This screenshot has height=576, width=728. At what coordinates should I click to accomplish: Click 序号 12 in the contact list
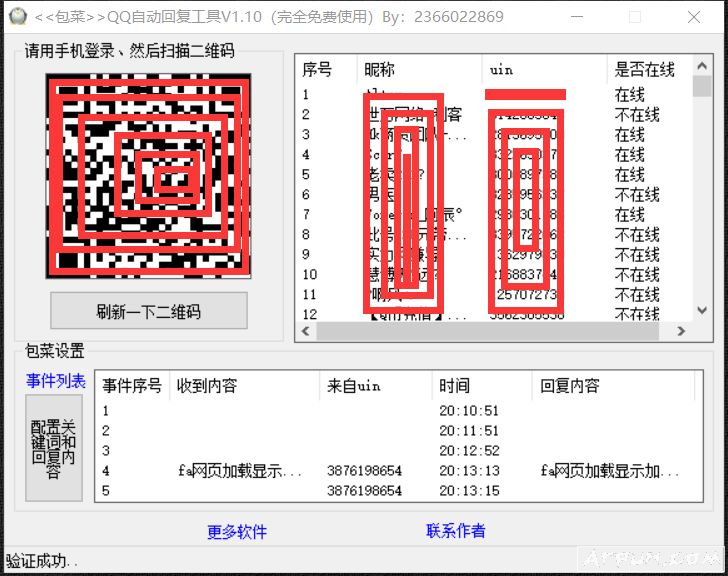point(310,314)
